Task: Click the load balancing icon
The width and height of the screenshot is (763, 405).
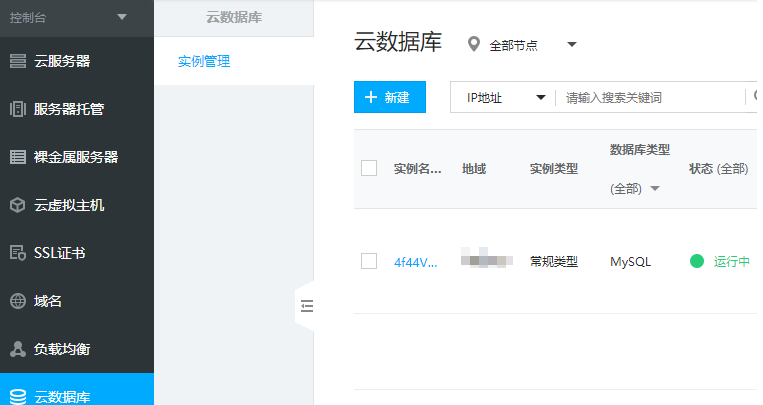Action: (17, 349)
